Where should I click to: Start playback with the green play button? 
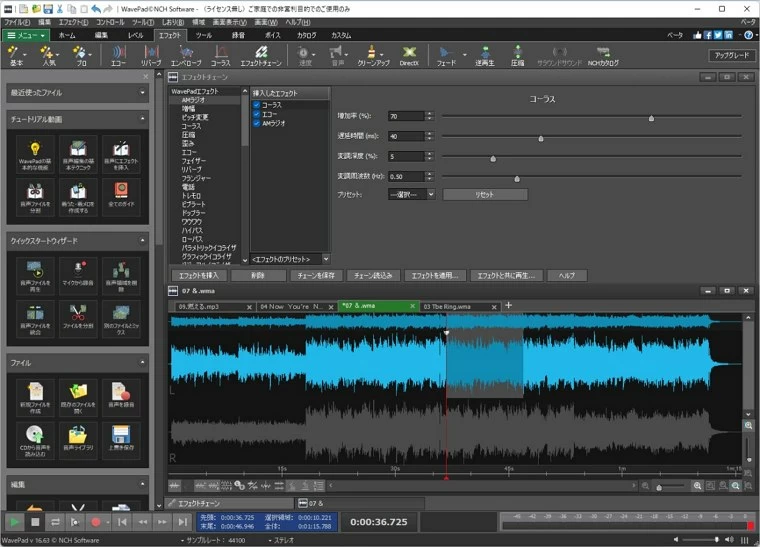pos(15,522)
